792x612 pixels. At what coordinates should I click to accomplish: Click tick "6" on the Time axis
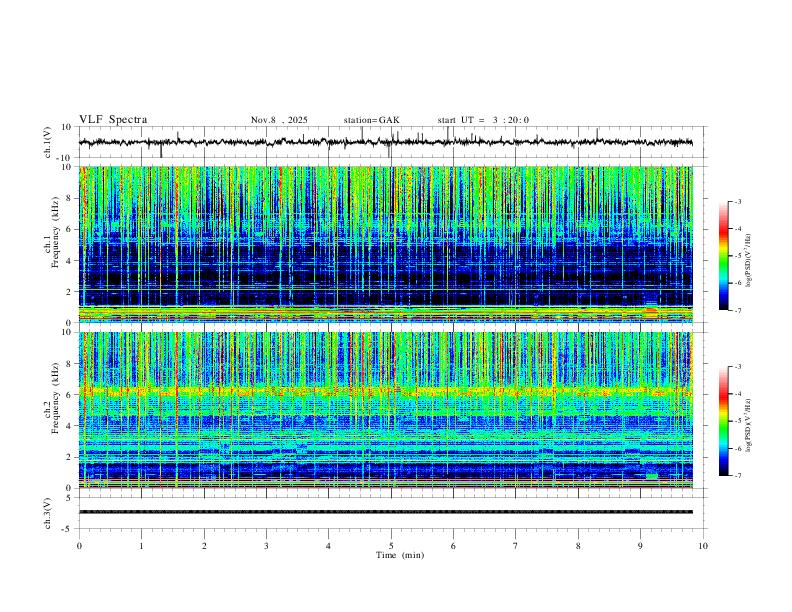click(x=453, y=546)
